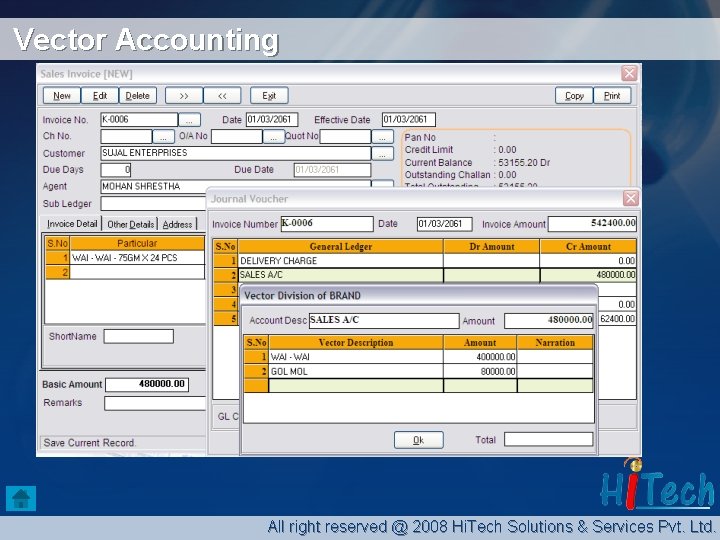Open the Quot No lookup ellipsis button

pos(382,136)
